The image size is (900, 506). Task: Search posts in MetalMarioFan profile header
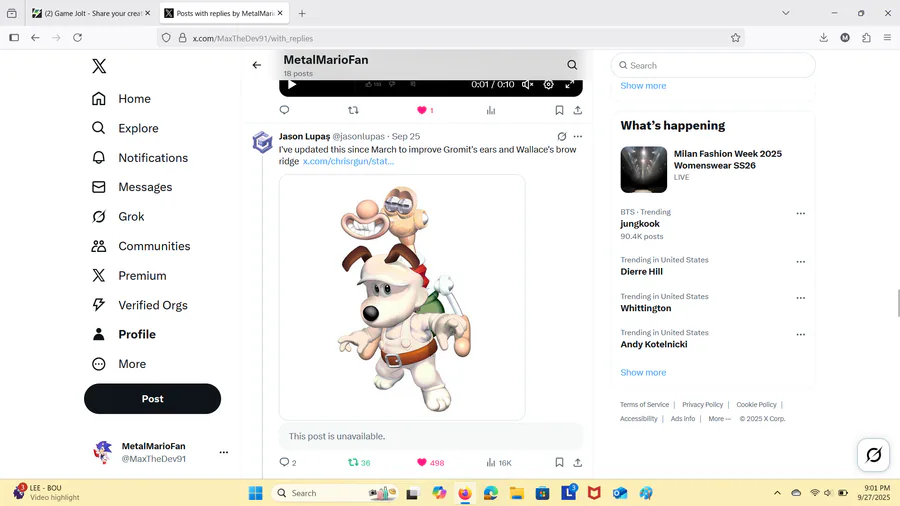coord(572,65)
